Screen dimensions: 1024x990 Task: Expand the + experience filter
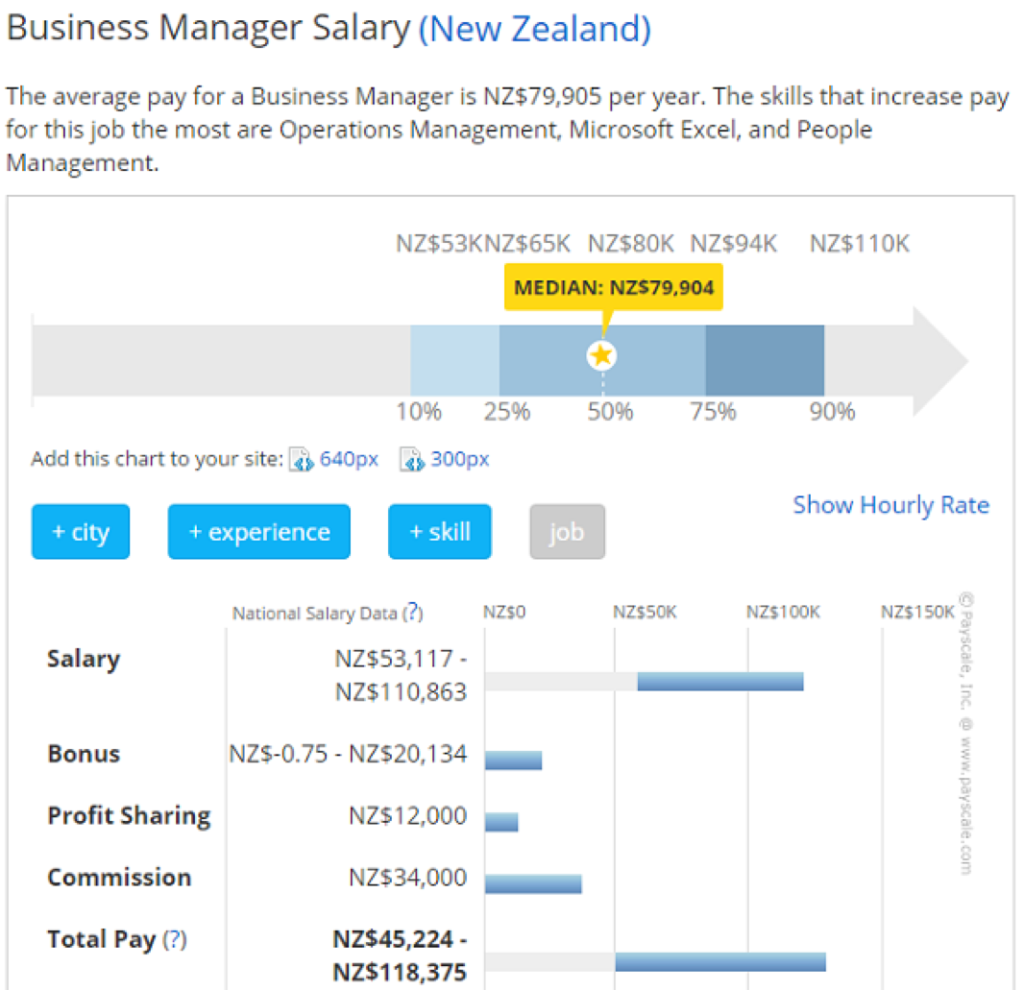coord(259,532)
